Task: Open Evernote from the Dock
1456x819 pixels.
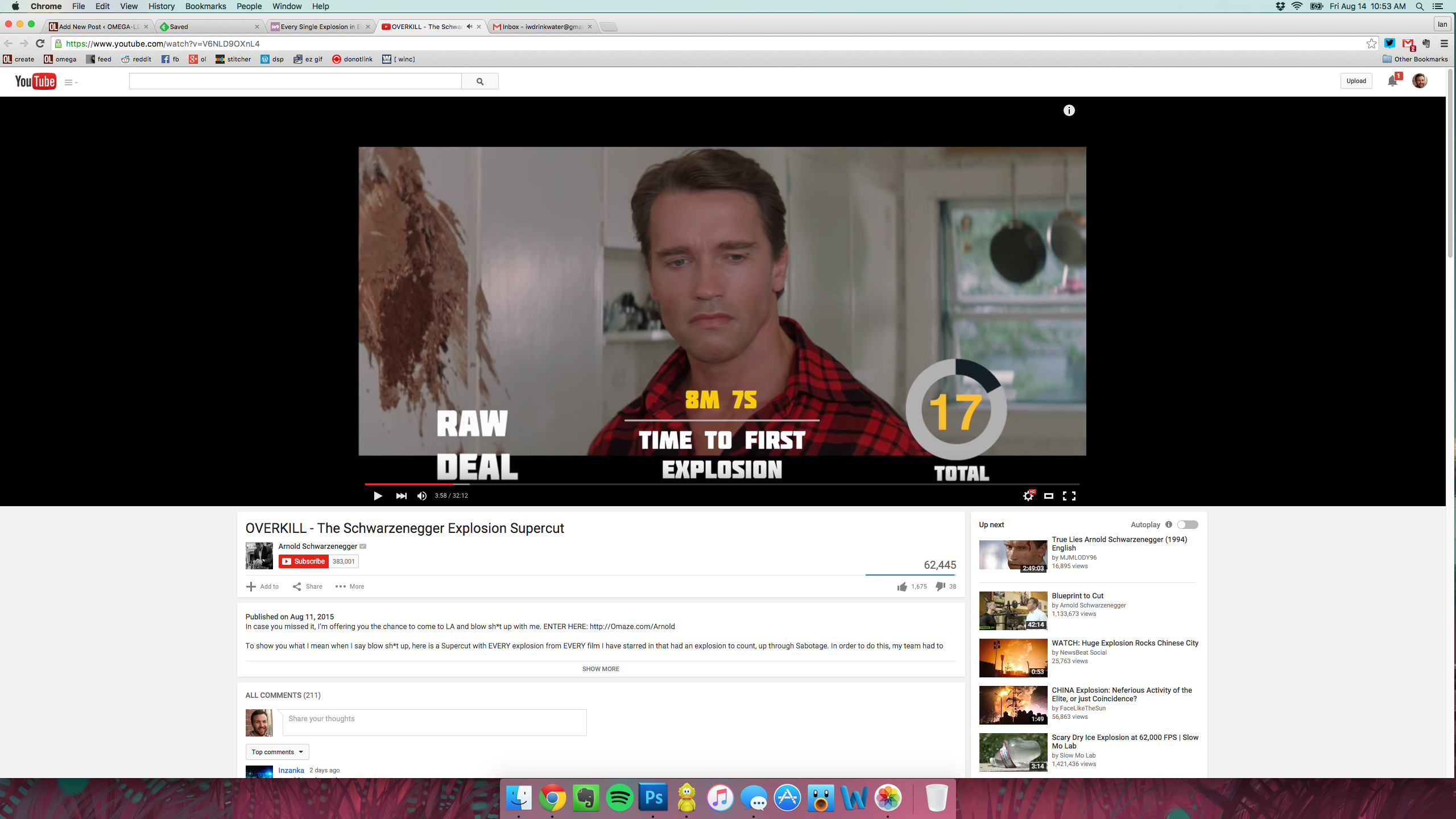Action: [x=586, y=797]
